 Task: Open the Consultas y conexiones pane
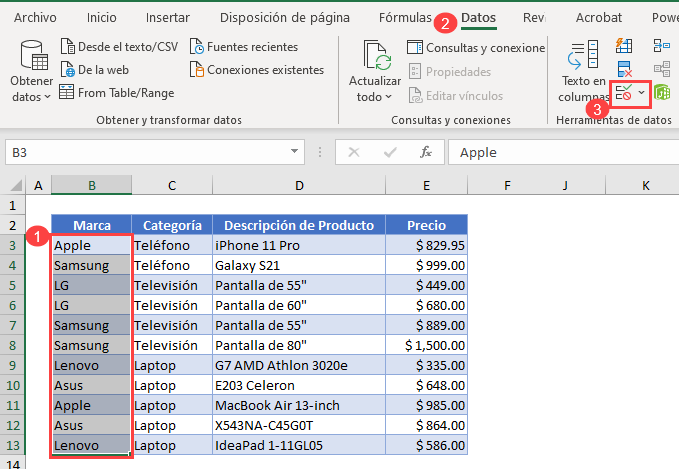(x=476, y=48)
